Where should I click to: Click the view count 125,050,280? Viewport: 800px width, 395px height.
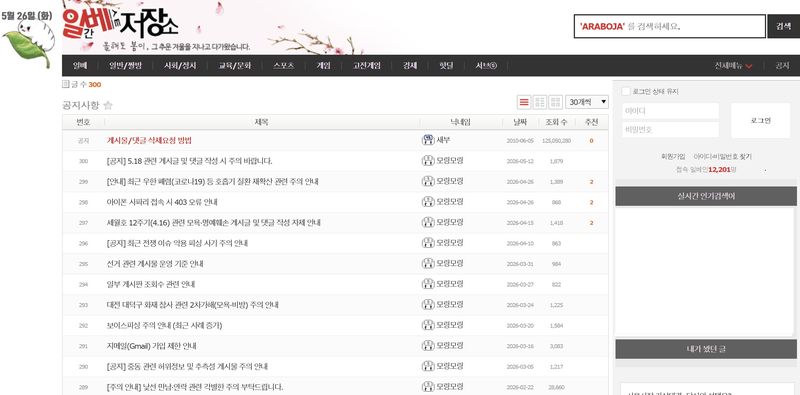point(556,140)
